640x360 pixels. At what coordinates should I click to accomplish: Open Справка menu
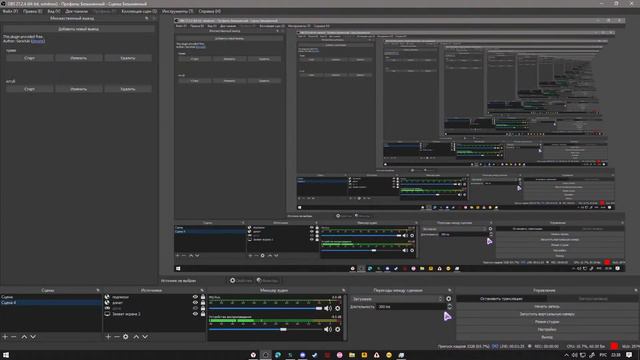pyautogui.click(x=210, y=11)
